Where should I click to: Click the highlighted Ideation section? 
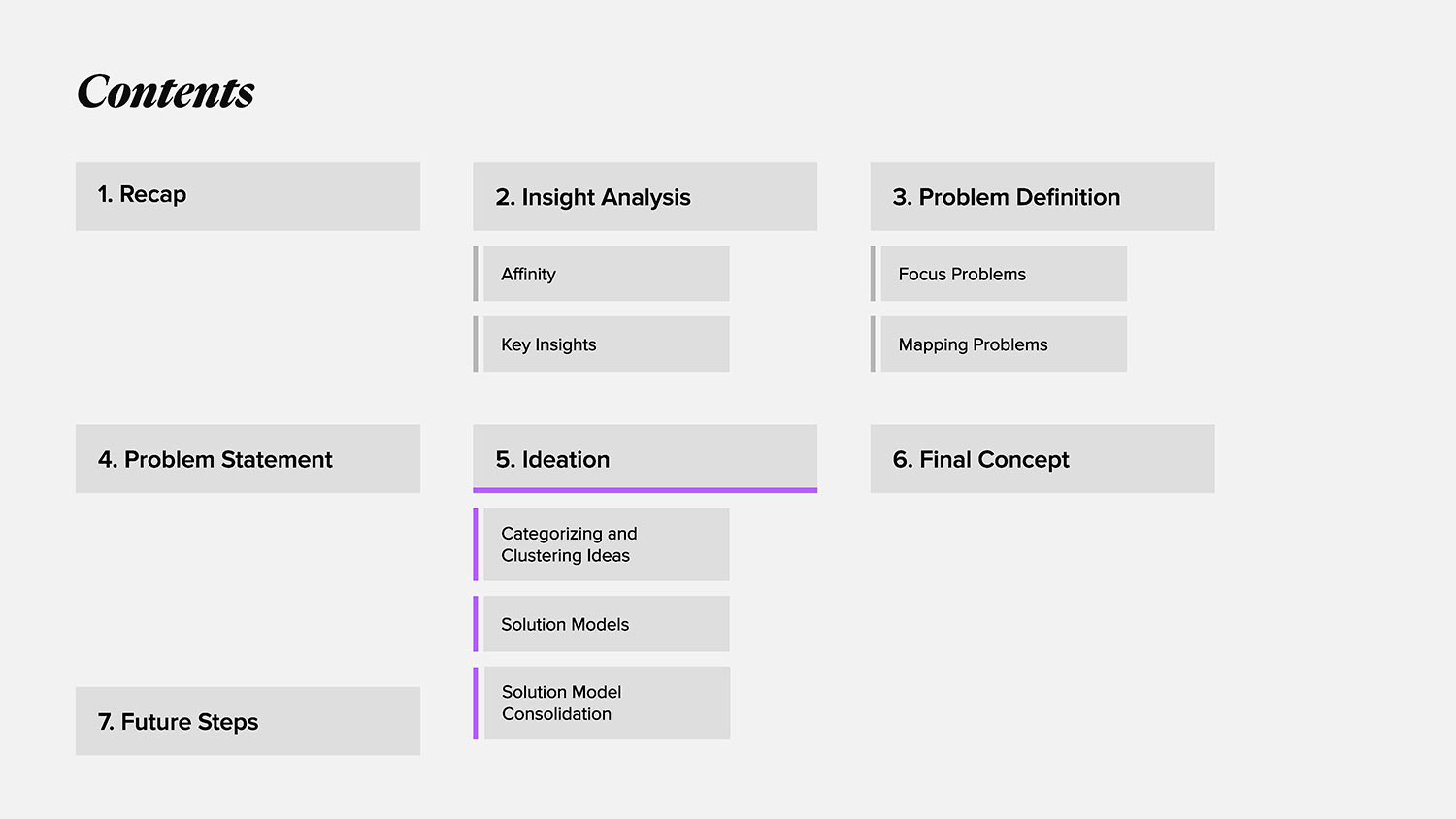[x=645, y=457]
